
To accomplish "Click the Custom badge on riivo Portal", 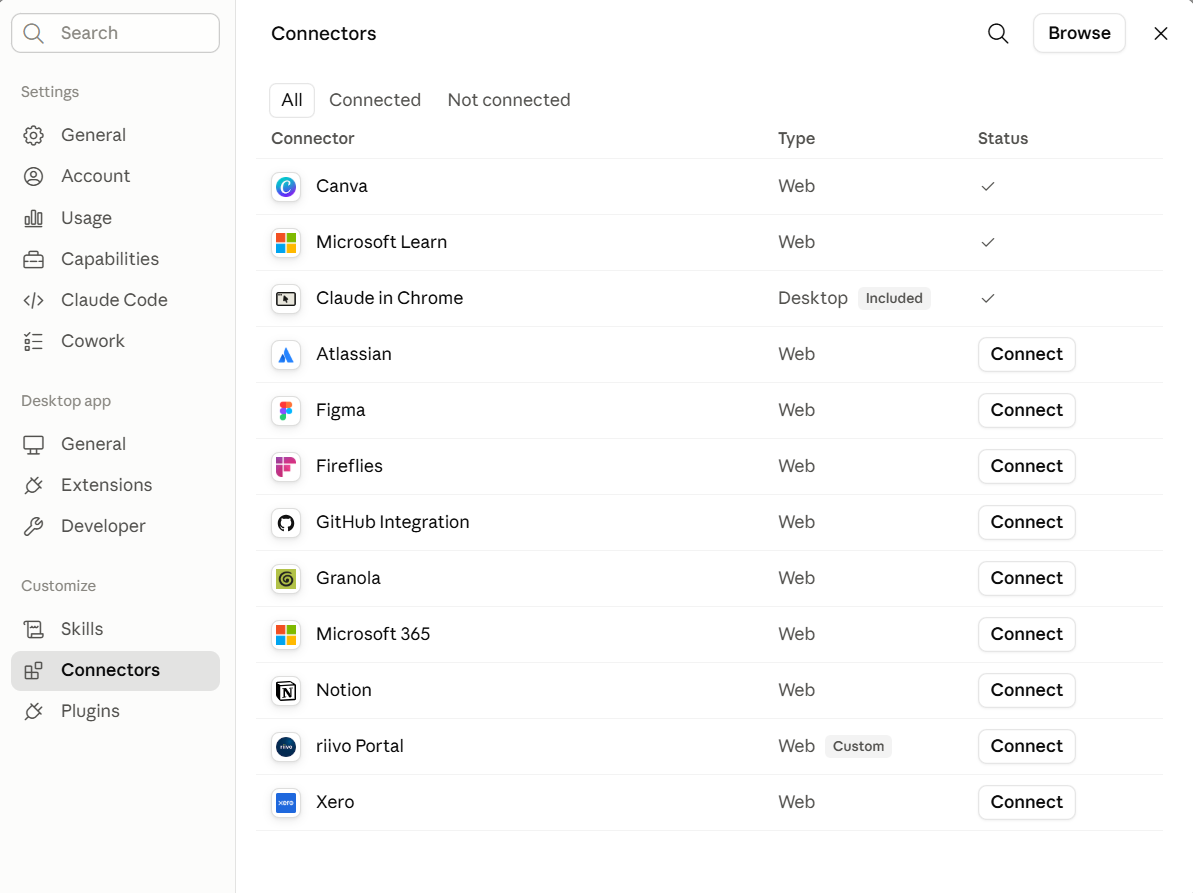I will pyautogui.click(x=858, y=746).
